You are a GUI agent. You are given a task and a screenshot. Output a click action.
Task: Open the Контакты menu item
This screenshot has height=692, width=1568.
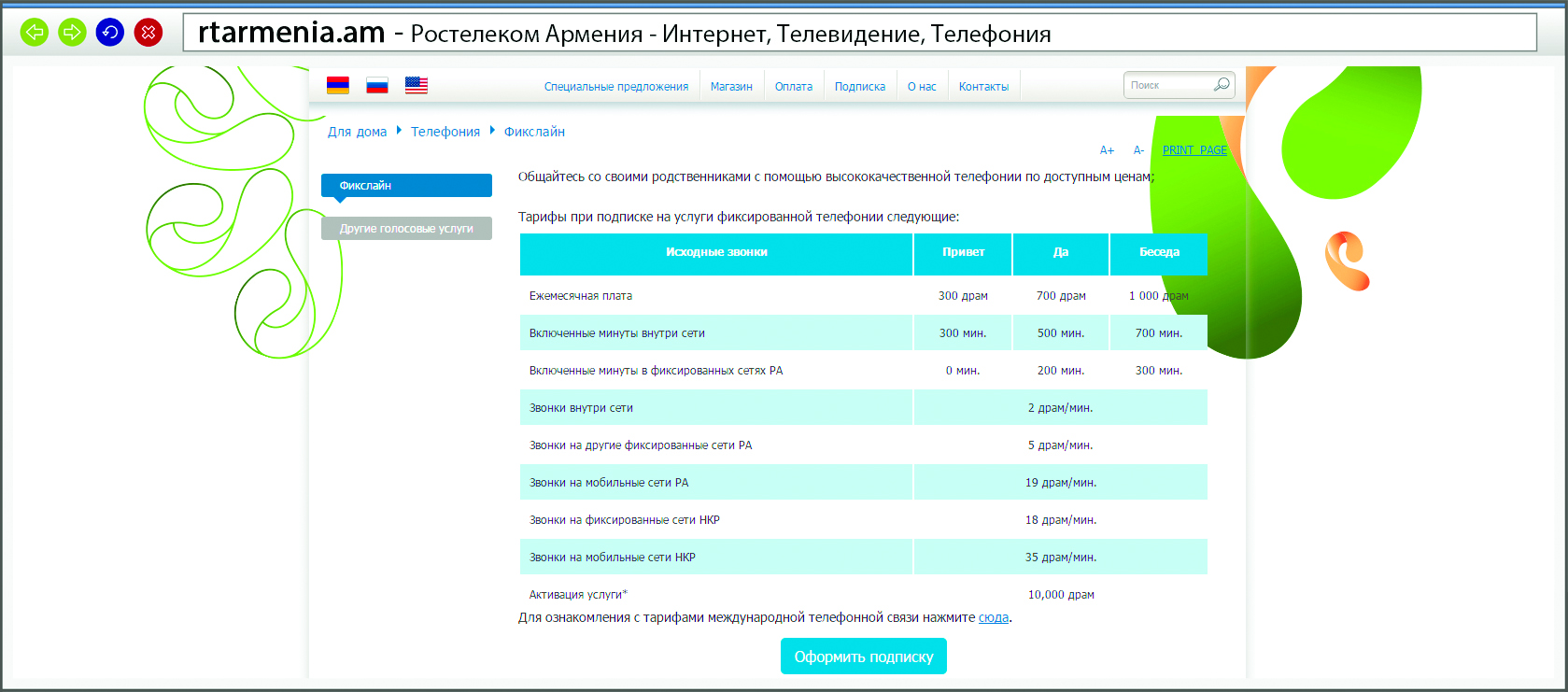[983, 87]
